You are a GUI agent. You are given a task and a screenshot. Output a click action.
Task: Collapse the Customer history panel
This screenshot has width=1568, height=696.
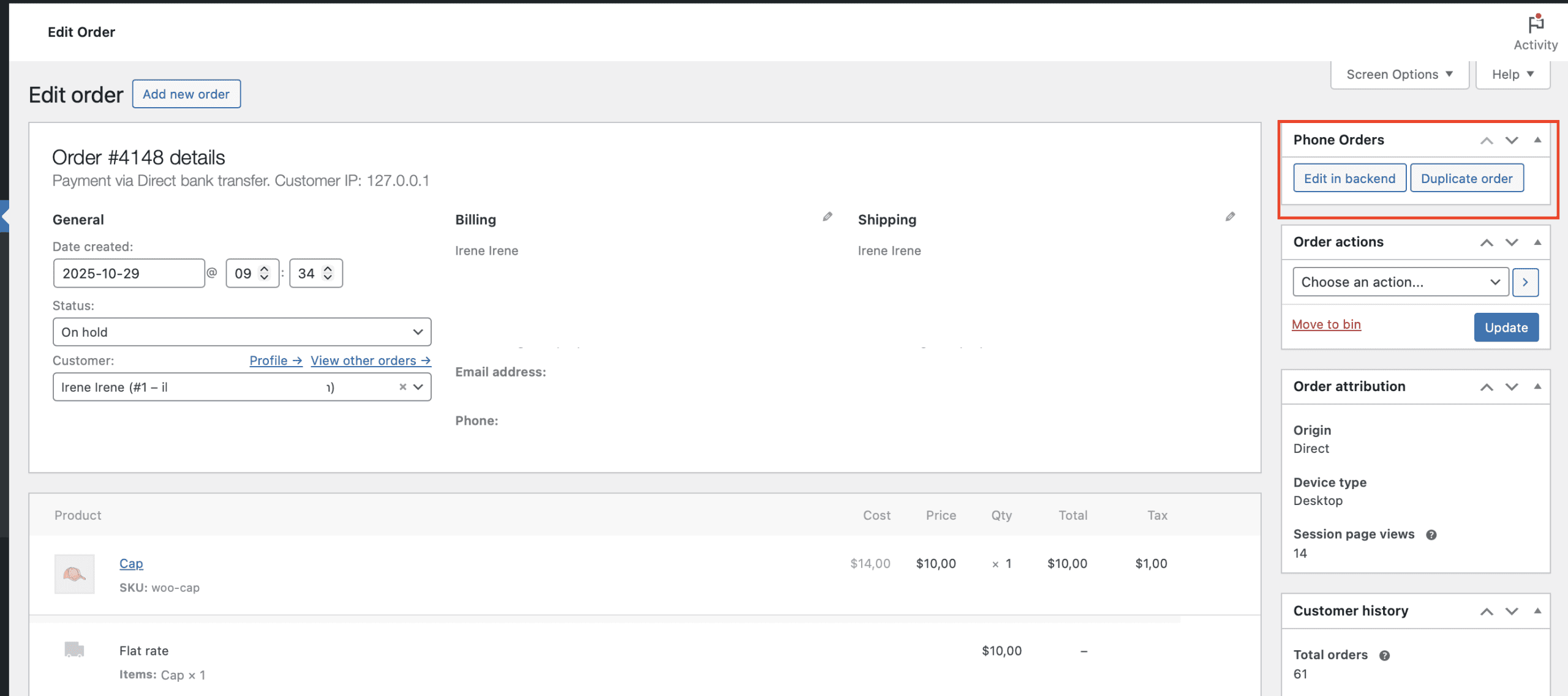coord(1537,611)
